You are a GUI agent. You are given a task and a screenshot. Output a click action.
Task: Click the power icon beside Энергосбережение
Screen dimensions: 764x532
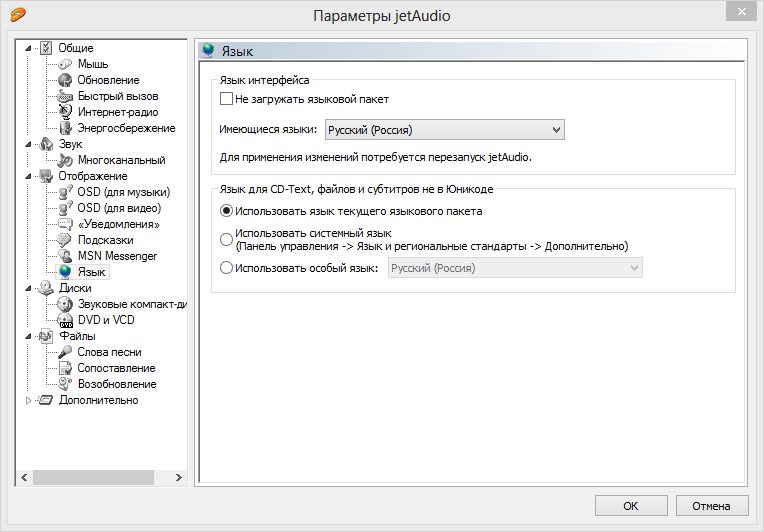coord(65,128)
